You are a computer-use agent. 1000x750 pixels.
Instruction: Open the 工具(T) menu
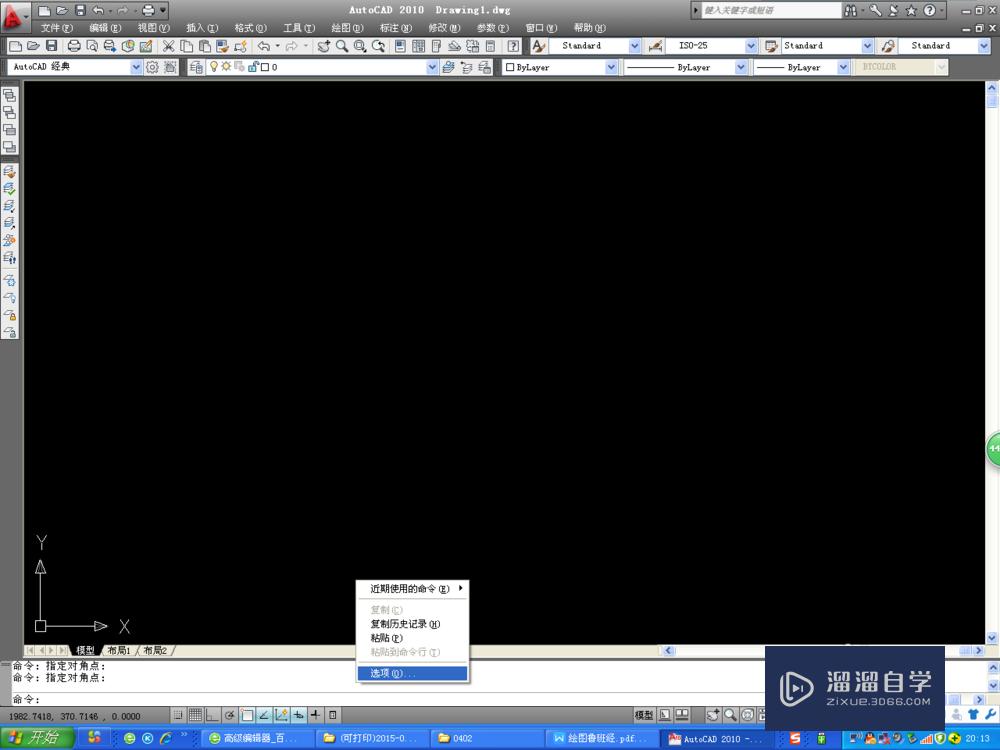pos(299,28)
